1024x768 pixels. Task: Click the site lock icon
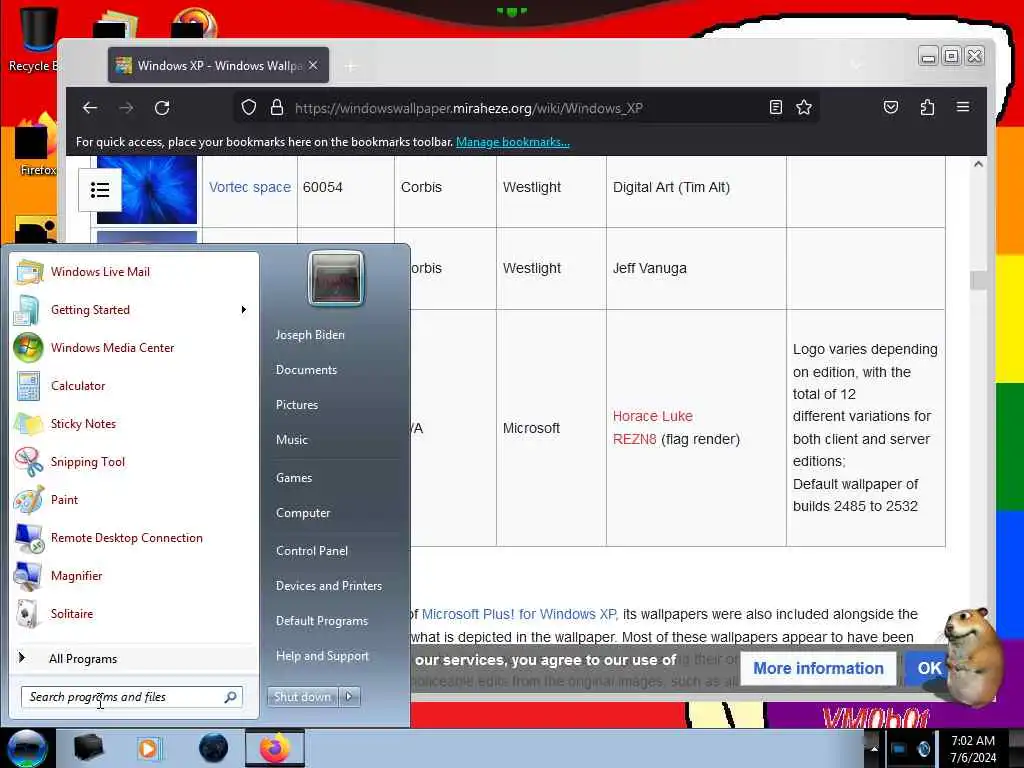tap(277, 108)
